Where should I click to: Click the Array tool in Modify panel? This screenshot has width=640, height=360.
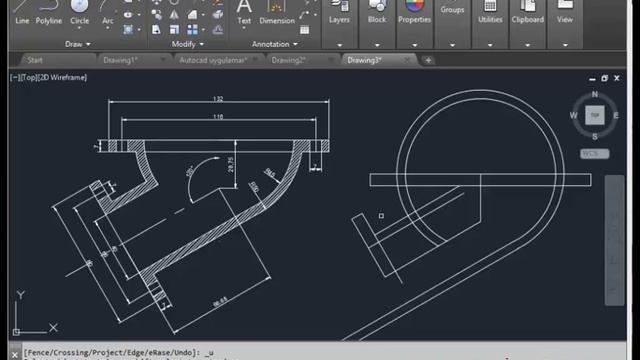point(192,29)
